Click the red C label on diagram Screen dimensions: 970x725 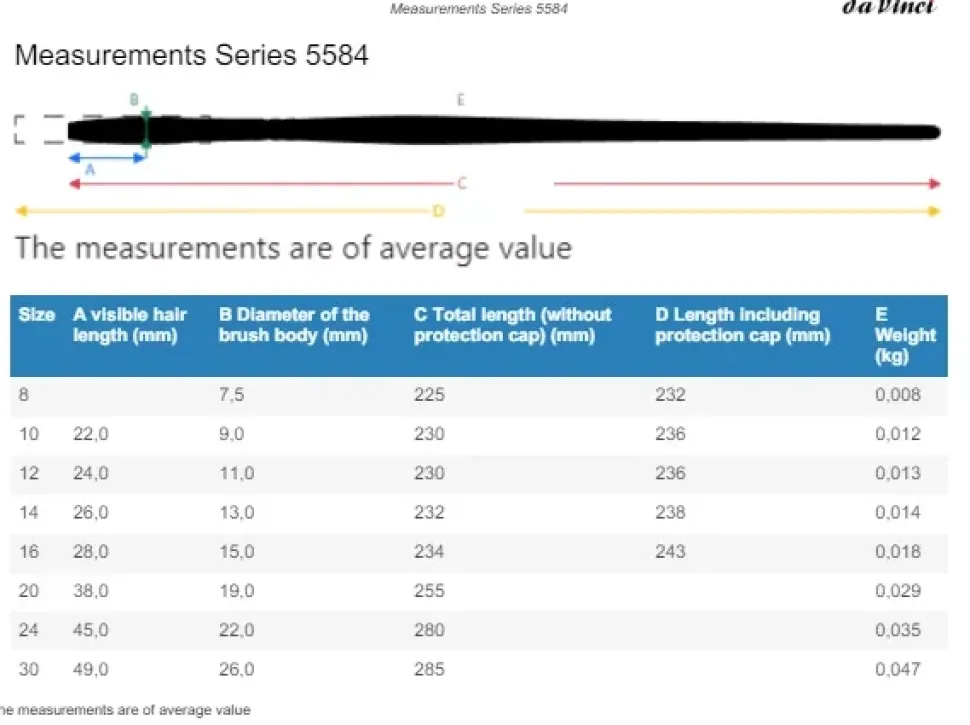click(462, 184)
